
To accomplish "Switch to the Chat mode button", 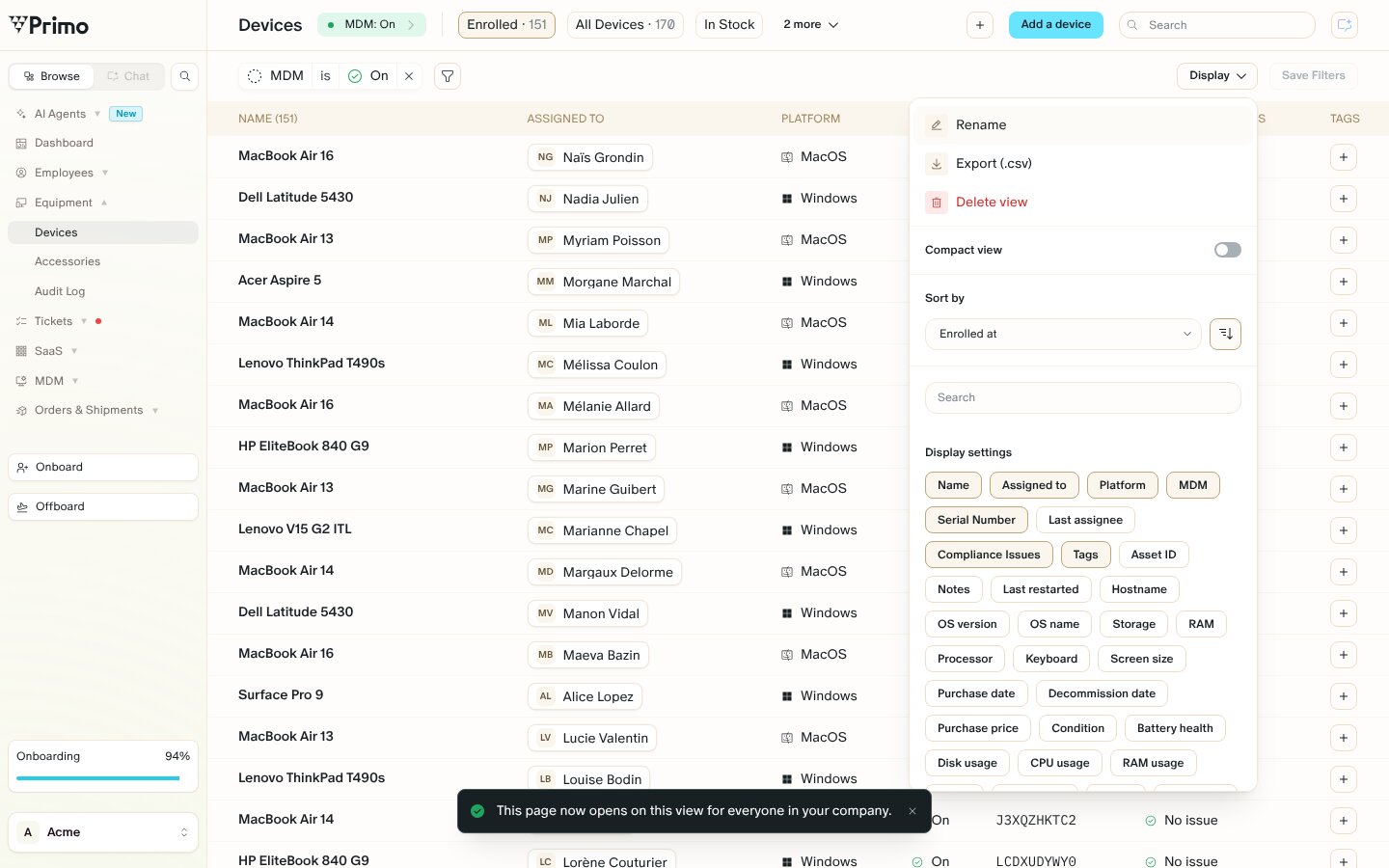I will (128, 76).
